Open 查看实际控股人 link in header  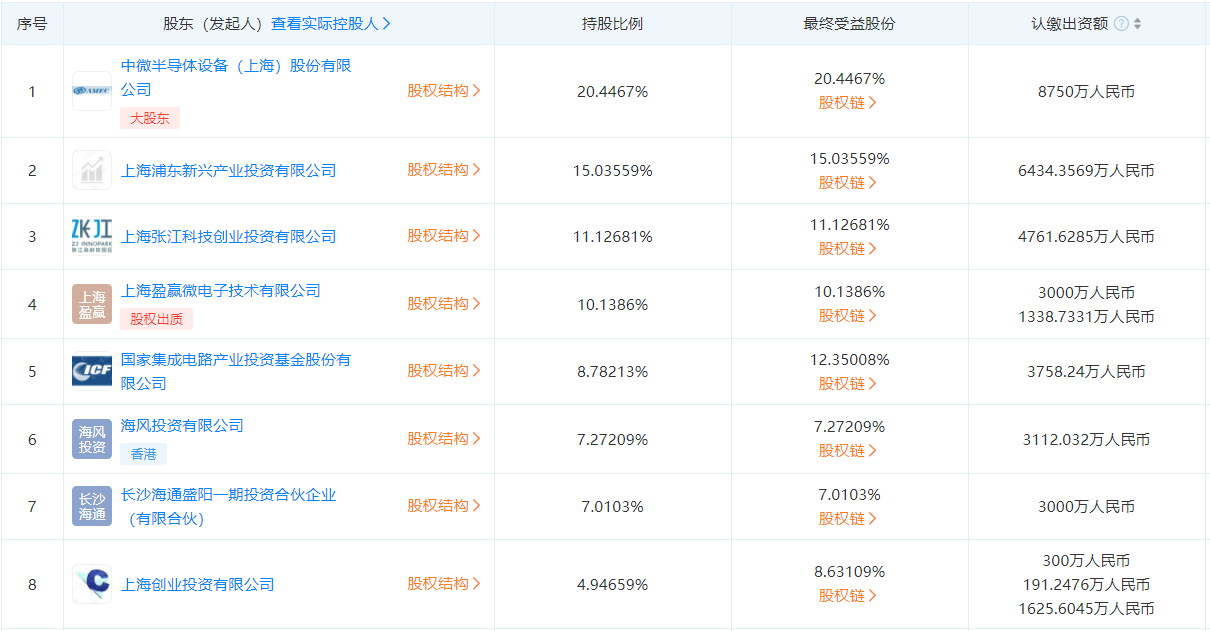(331, 23)
